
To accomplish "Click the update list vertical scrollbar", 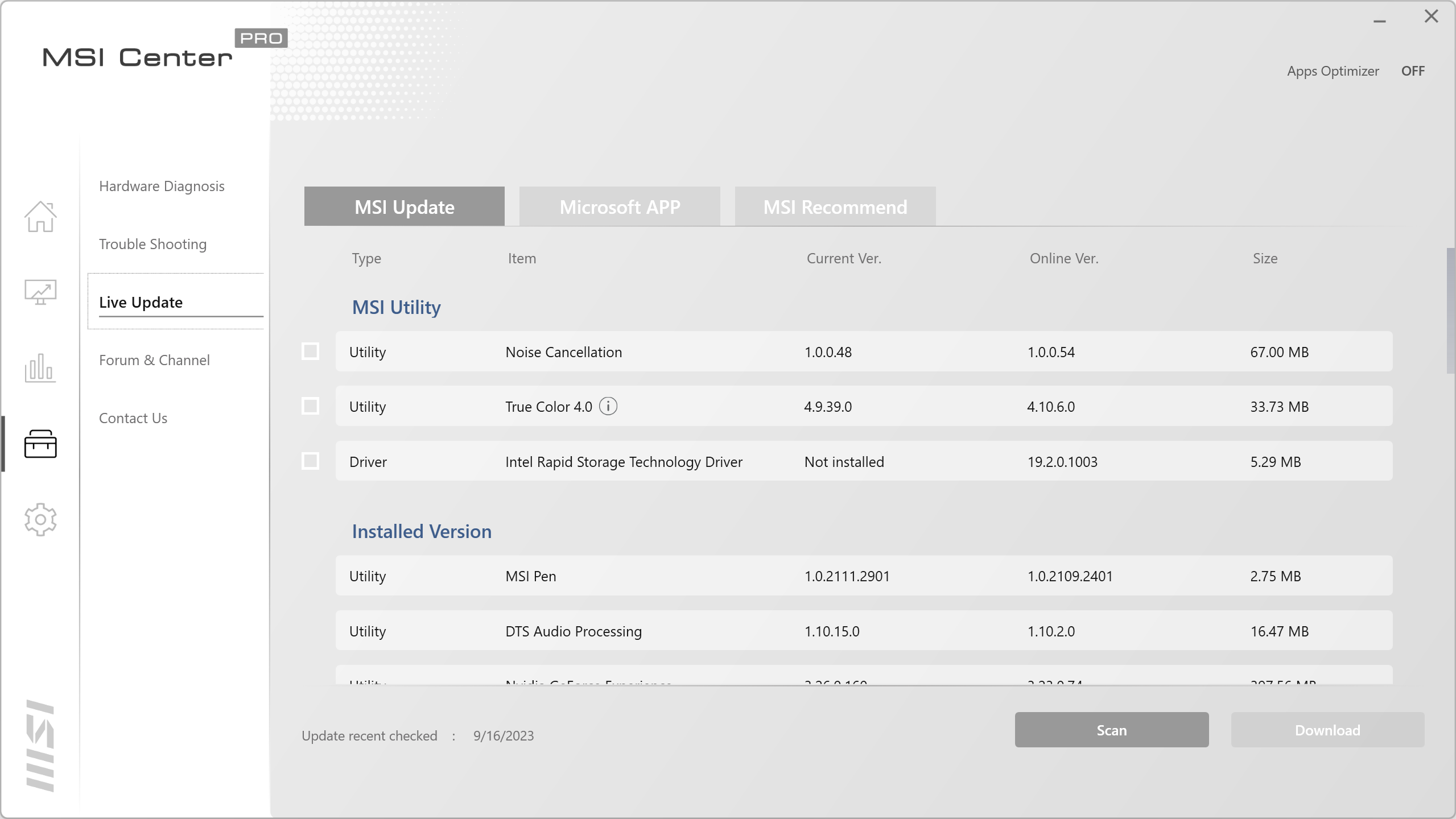I will 1450,311.
